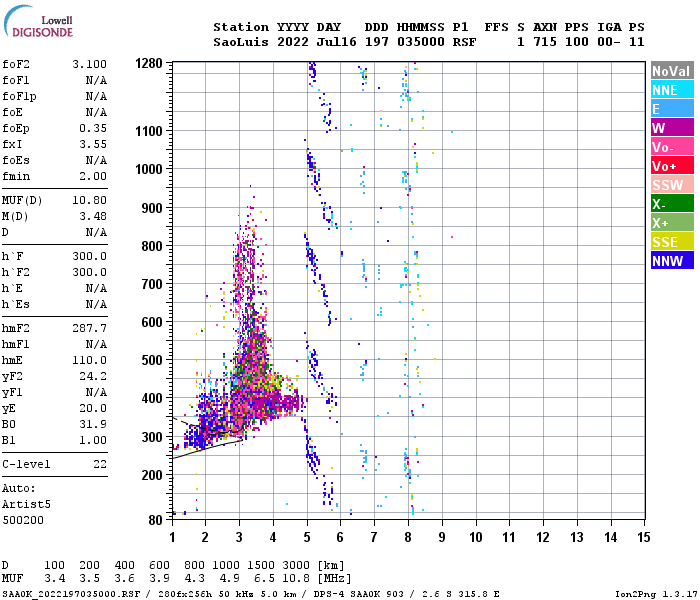Click the 1000 km height axis label
700x600 pixels.
pos(149,169)
